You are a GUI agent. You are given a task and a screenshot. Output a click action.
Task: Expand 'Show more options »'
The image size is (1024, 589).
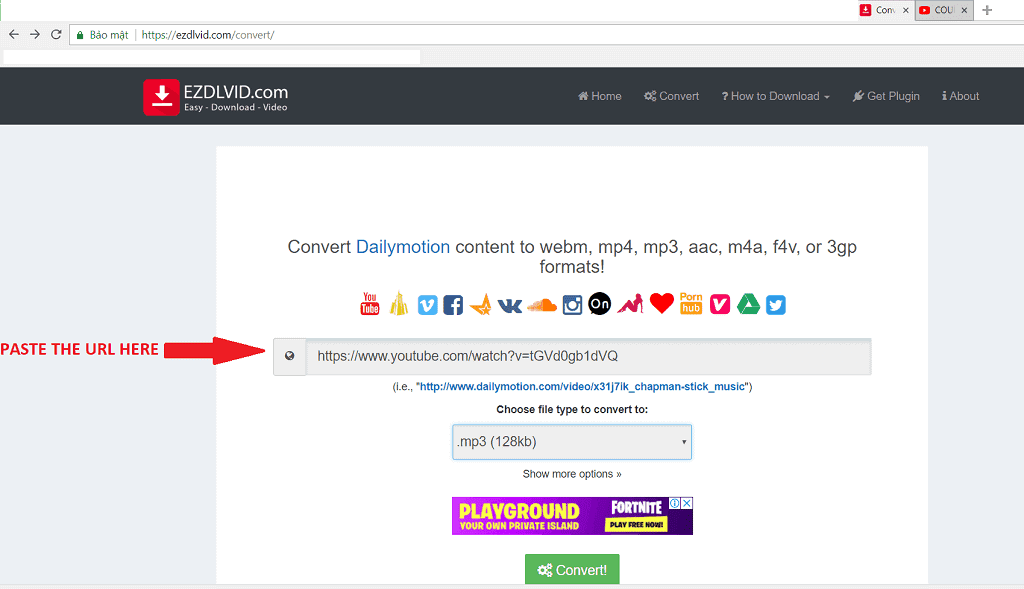pyautogui.click(x=572, y=474)
